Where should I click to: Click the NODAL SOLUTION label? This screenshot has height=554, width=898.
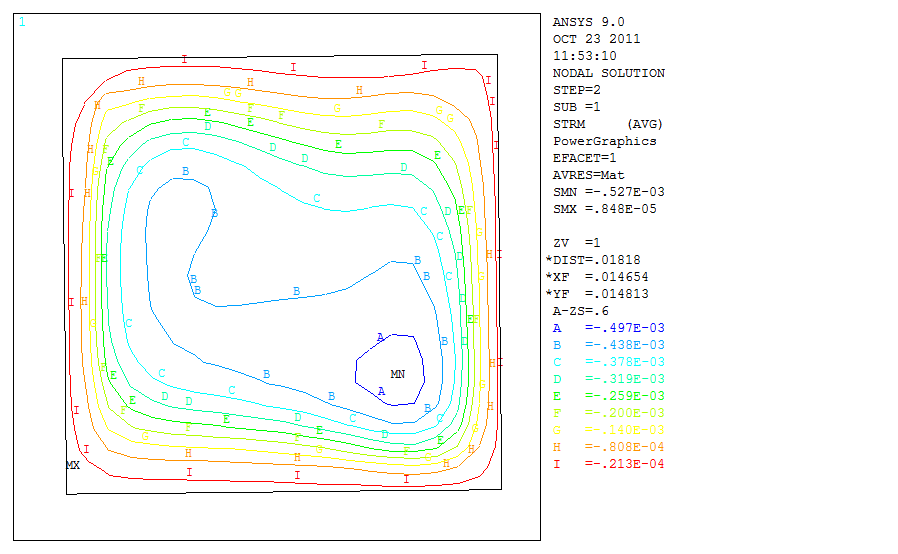608,73
